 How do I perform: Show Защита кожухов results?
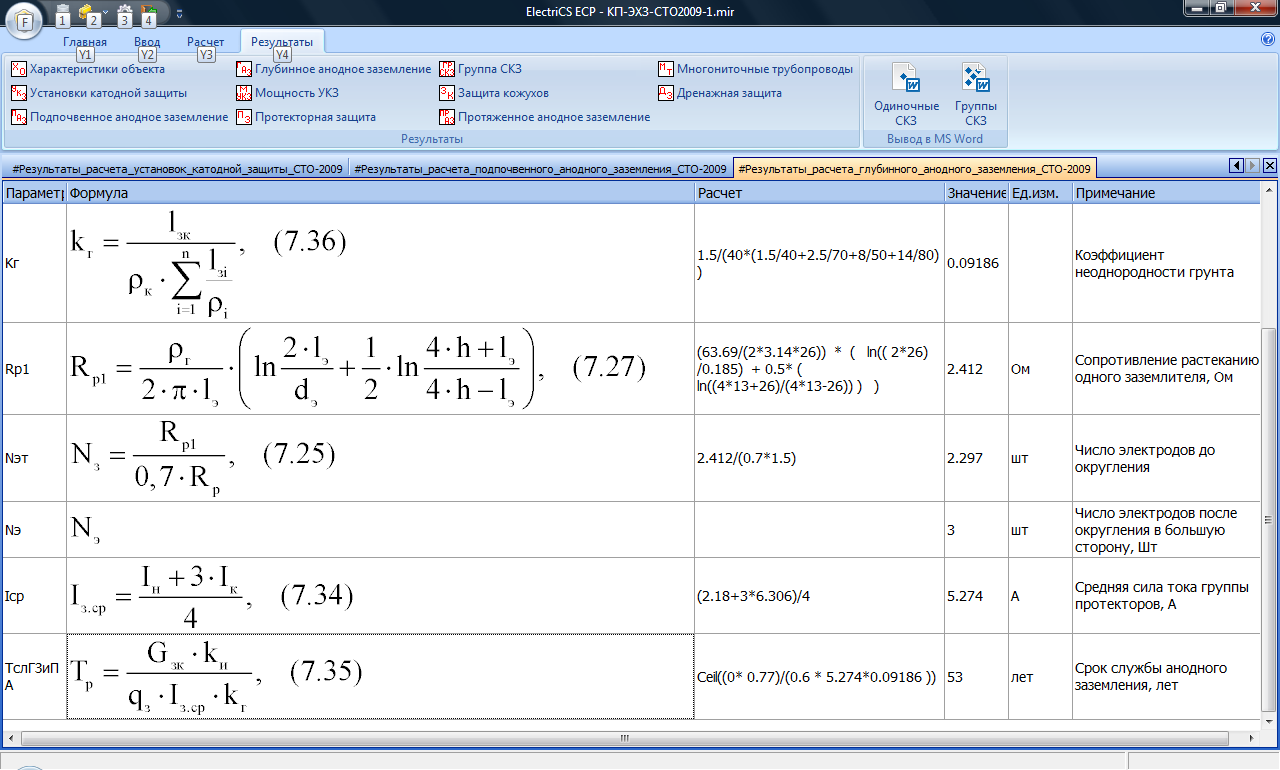[494, 93]
